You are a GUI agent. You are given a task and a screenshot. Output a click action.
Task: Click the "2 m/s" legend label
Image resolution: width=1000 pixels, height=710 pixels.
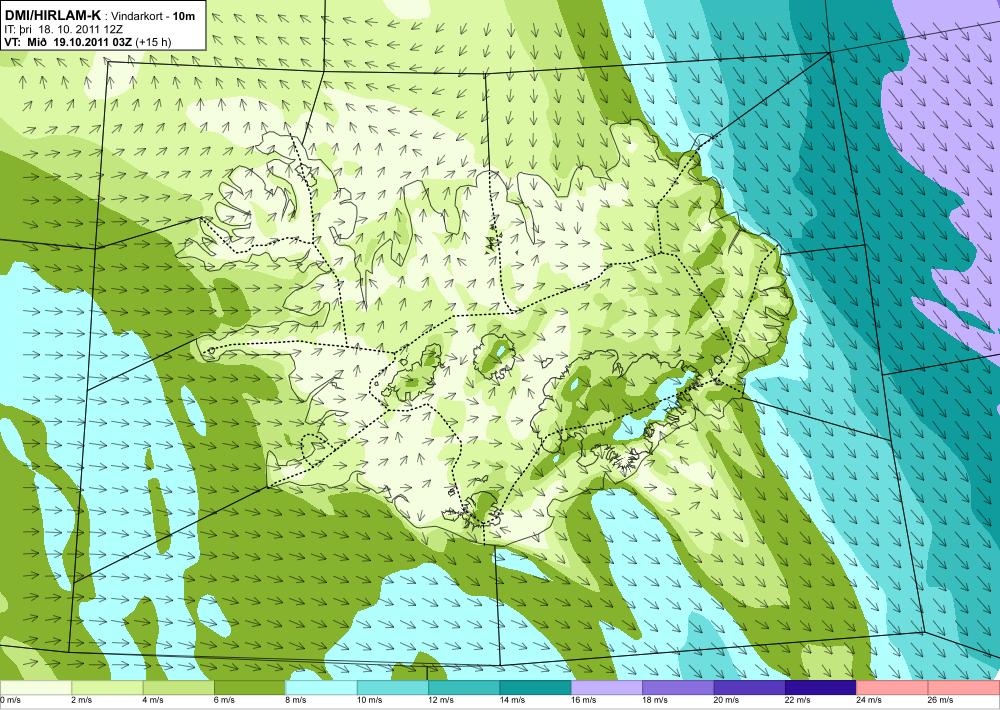(81, 700)
